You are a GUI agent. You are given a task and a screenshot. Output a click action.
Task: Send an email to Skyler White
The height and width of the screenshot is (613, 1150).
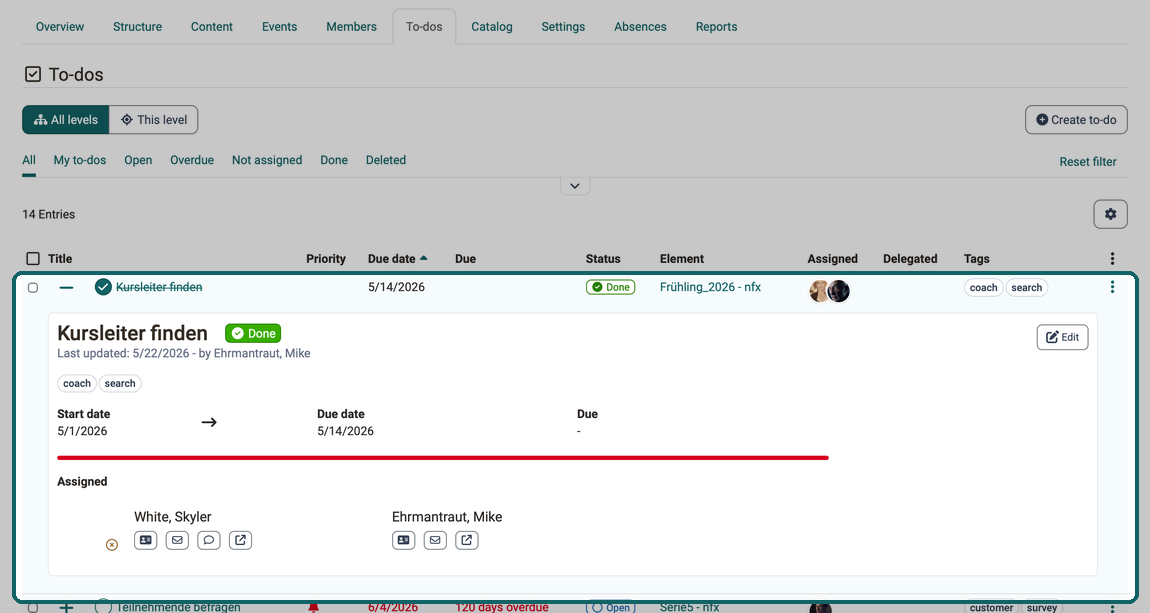[x=177, y=540]
